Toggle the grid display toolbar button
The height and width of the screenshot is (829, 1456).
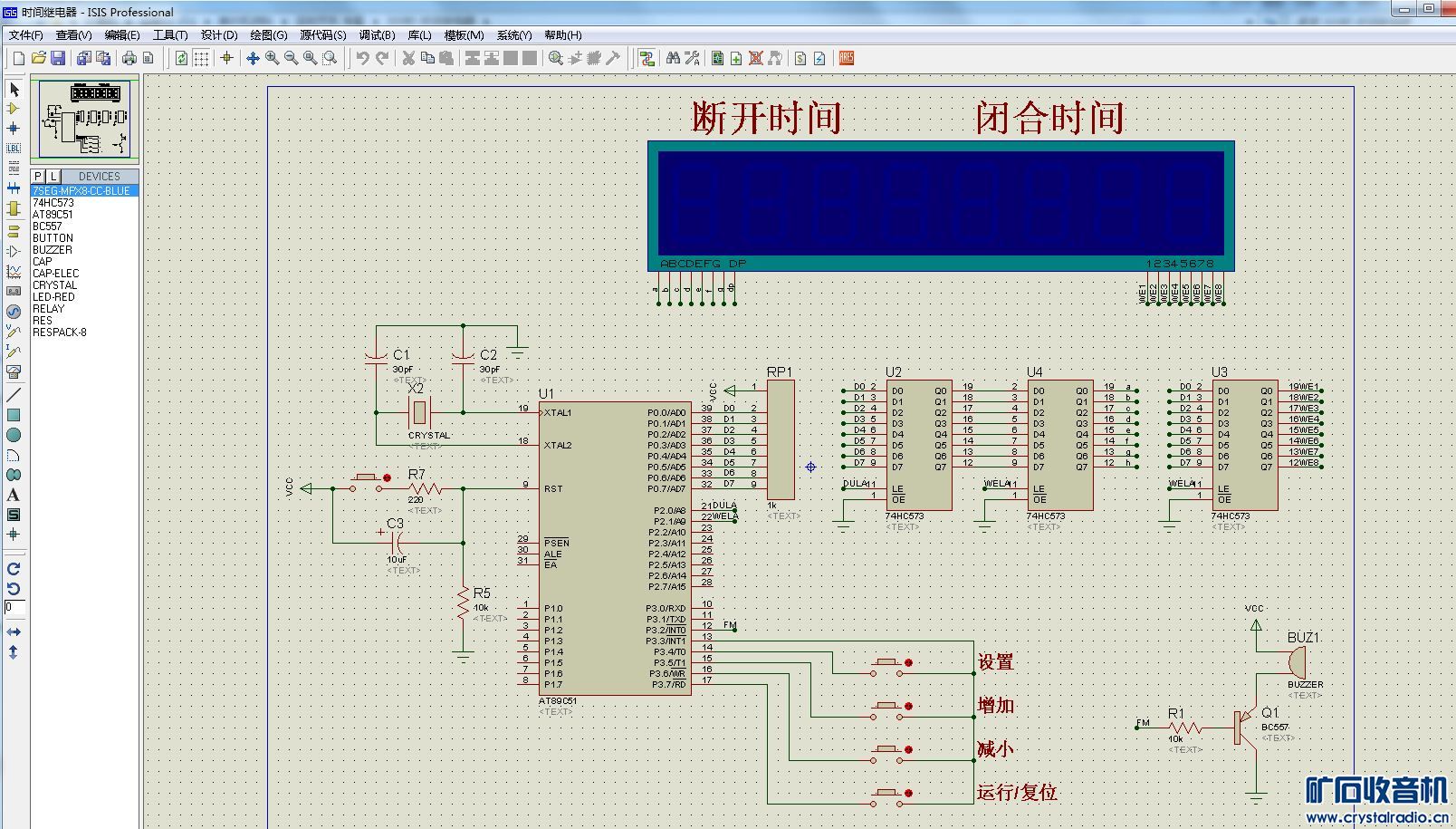coord(201,58)
